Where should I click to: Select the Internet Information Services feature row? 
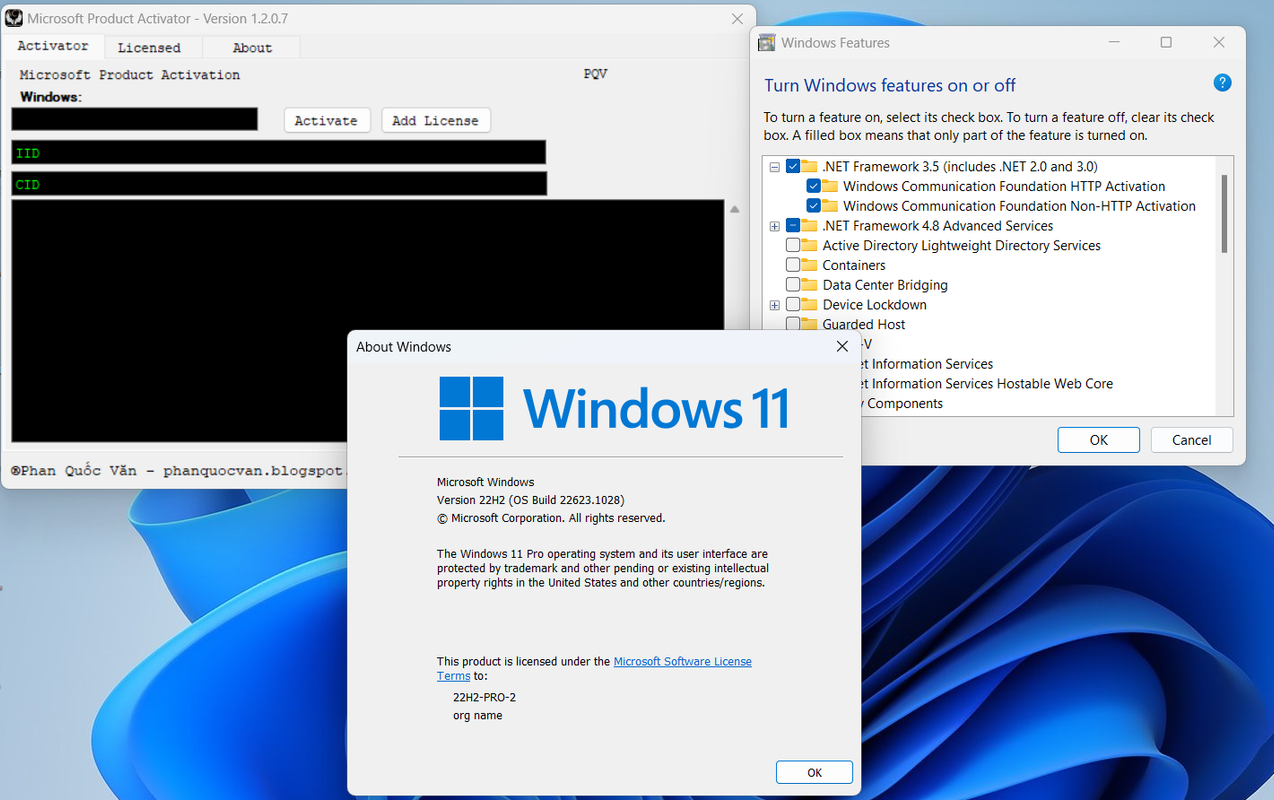point(927,364)
